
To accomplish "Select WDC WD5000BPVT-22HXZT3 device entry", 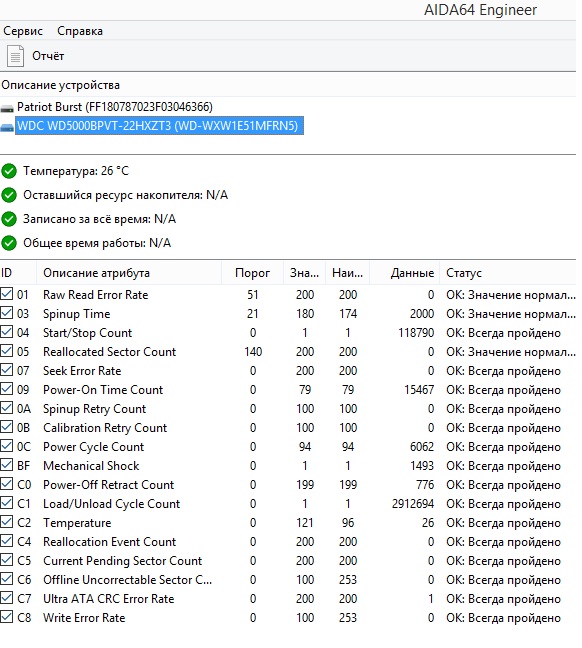I will click(x=157, y=126).
